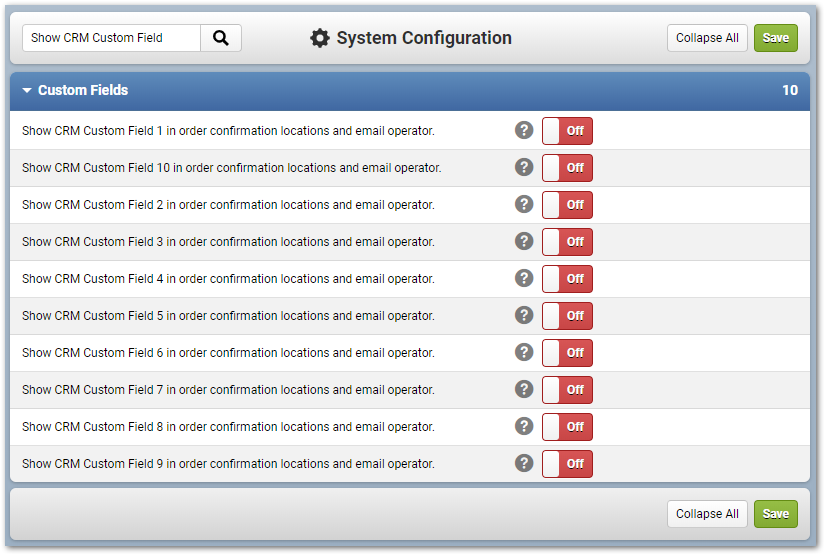Open help for Custom Field 9 setting
The width and height of the screenshot is (825, 555).
[524, 463]
